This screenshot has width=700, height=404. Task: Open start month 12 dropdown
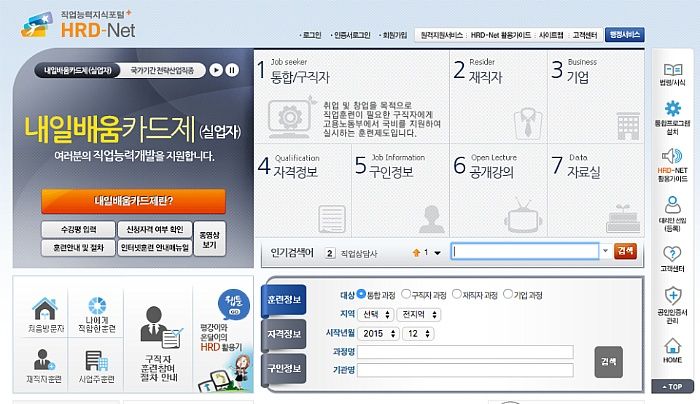coord(418,333)
